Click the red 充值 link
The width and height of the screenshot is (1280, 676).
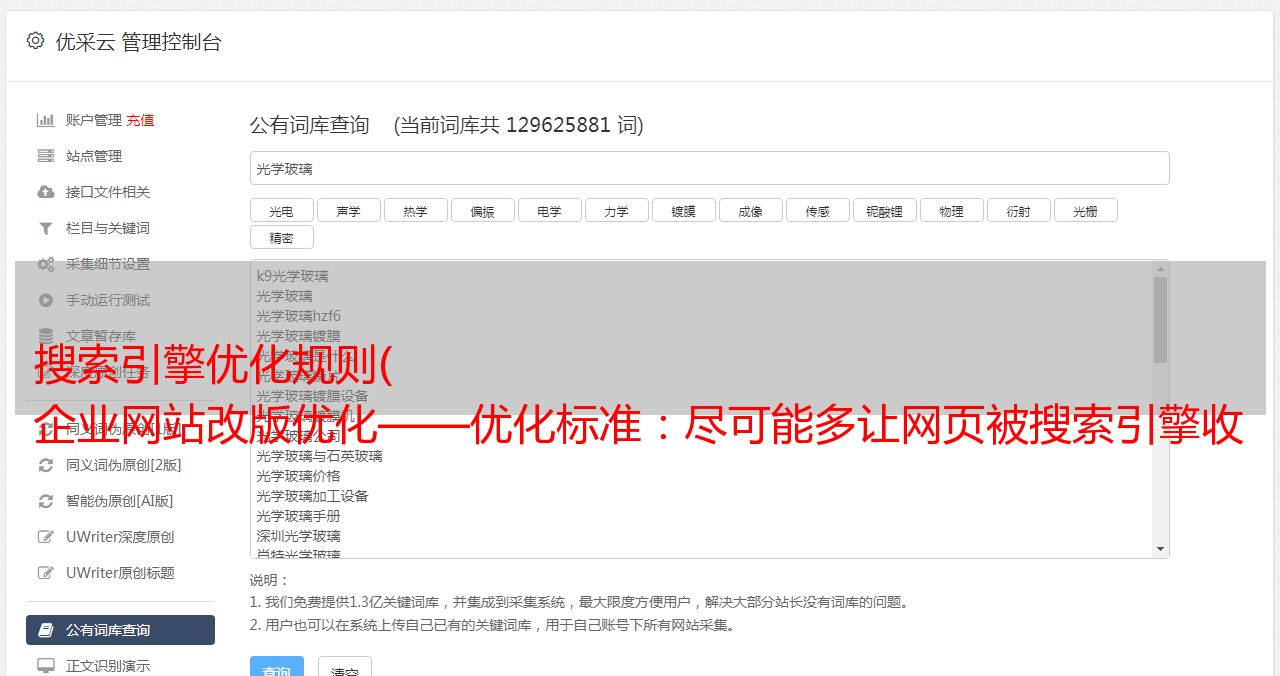click(140, 120)
